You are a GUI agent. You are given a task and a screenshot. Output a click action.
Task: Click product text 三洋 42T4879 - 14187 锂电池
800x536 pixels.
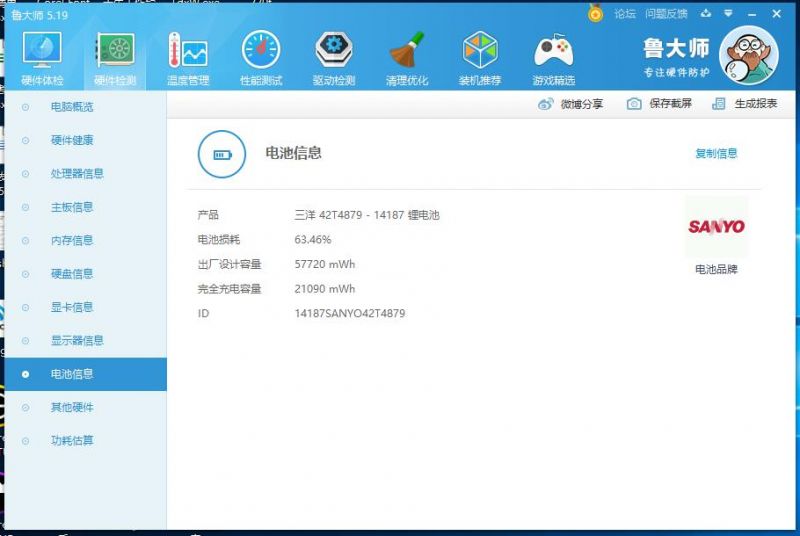367,215
